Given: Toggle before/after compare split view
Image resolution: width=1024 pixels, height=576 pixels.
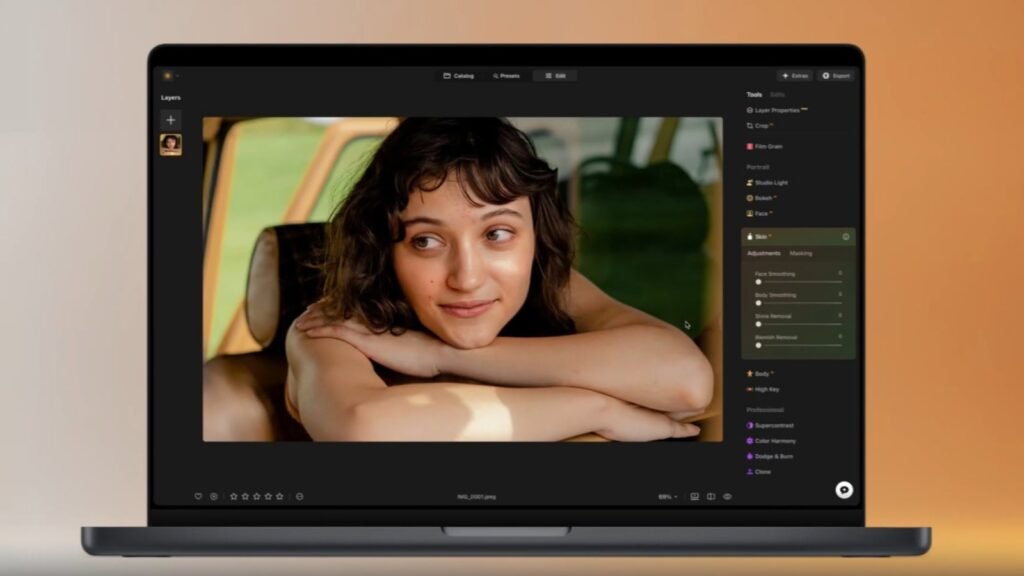Looking at the screenshot, I should click(x=711, y=496).
